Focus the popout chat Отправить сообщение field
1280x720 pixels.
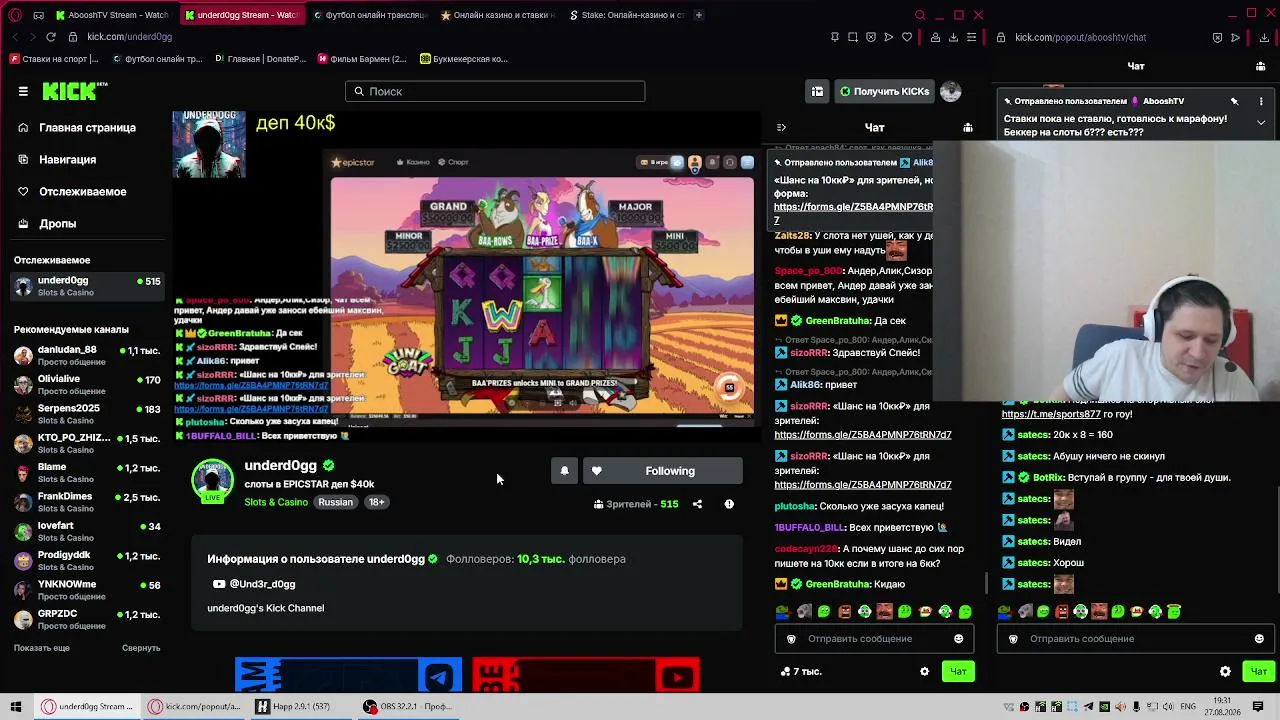tap(1134, 639)
